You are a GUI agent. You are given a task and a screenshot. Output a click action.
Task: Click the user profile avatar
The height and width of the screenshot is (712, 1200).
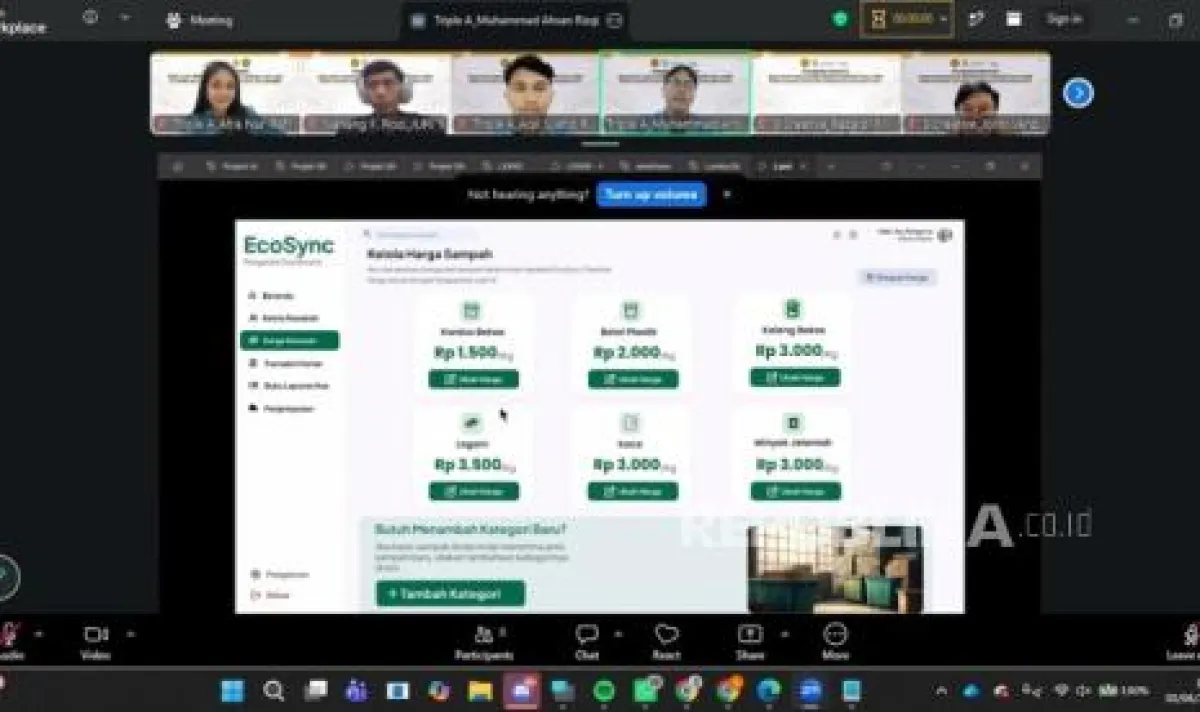coord(944,235)
